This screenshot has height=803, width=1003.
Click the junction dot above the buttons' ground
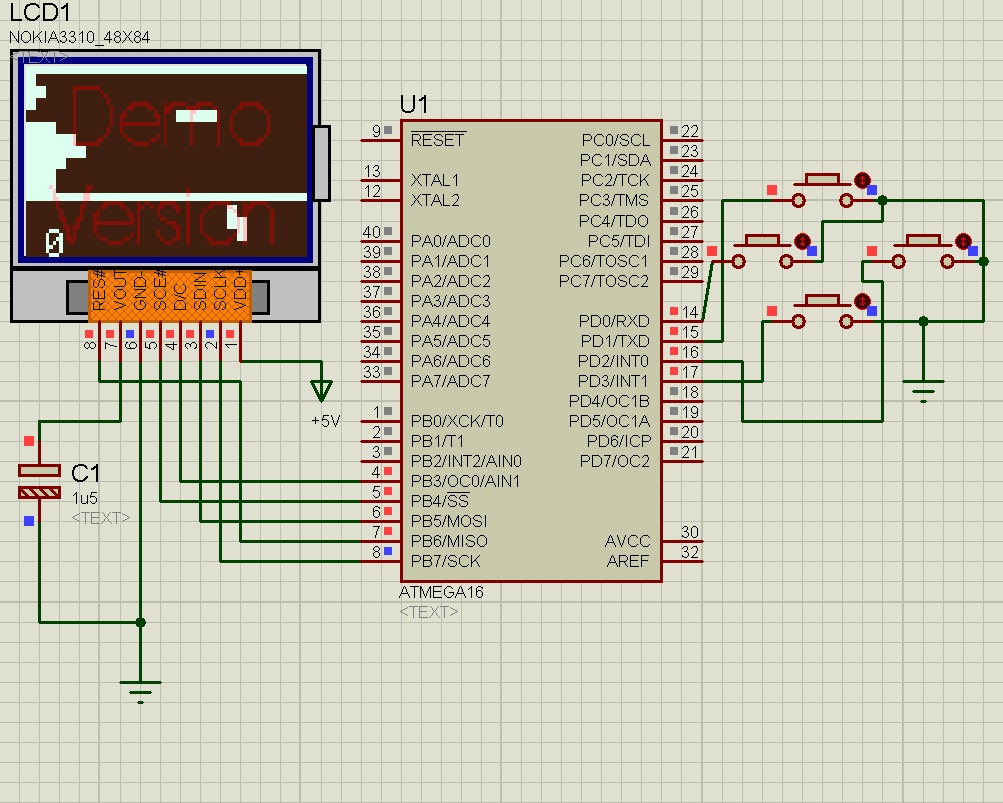[923, 321]
